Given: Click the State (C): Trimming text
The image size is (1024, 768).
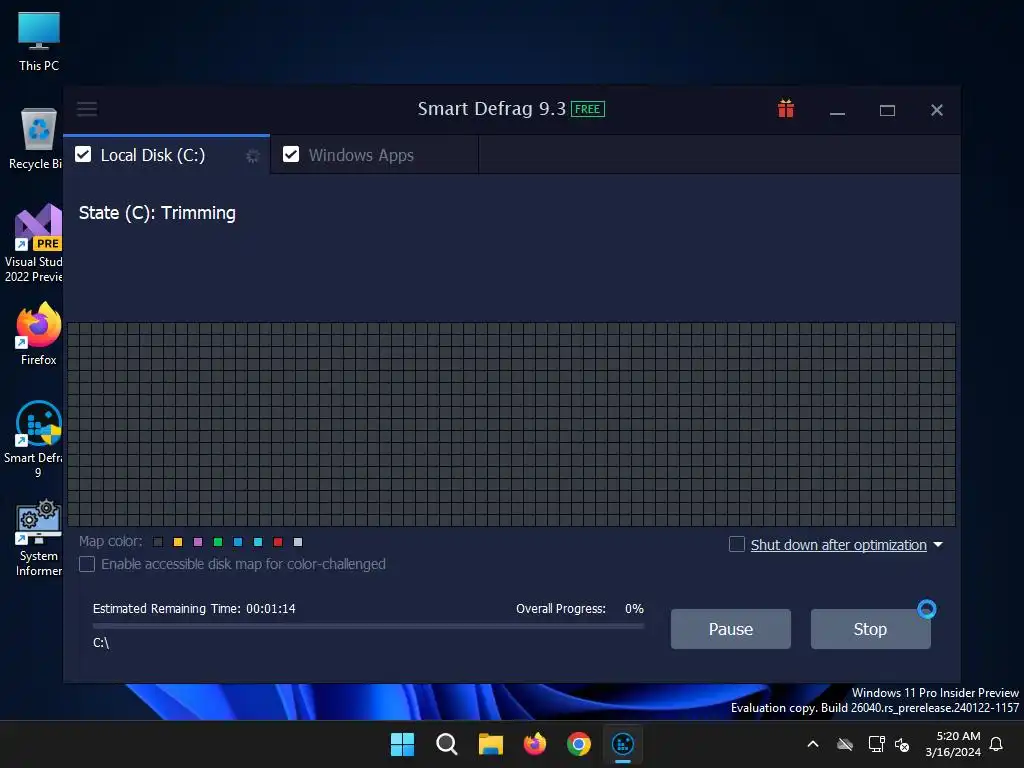Looking at the screenshot, I should coord(157,213).
